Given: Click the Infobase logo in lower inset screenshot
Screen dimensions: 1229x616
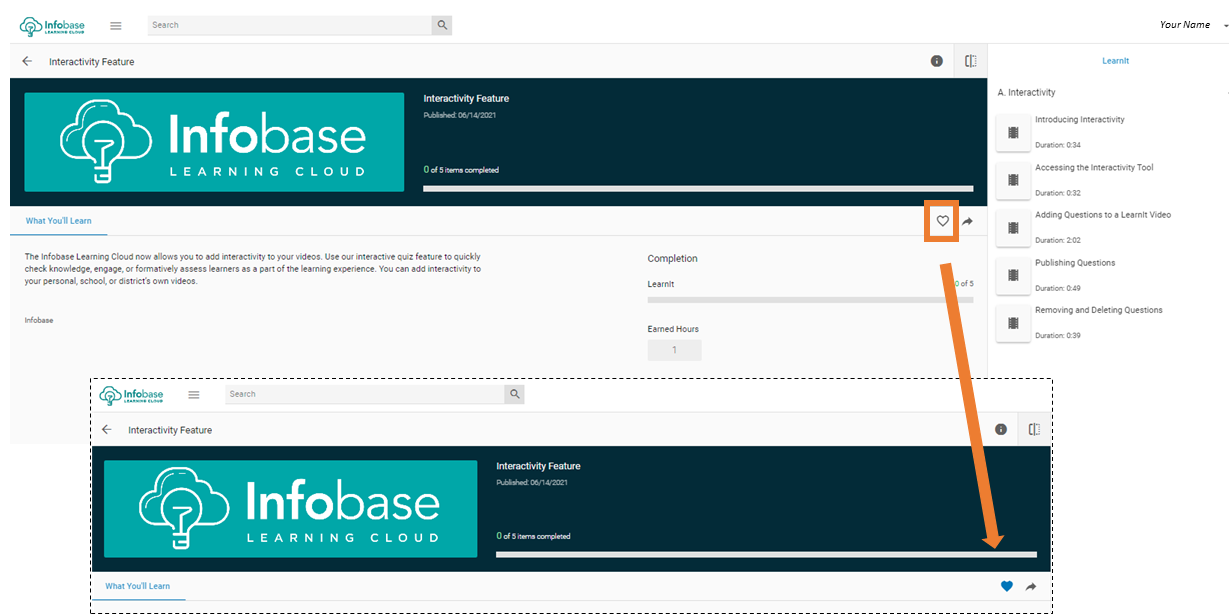Looking at the screenshot, I should pos(132,395).
